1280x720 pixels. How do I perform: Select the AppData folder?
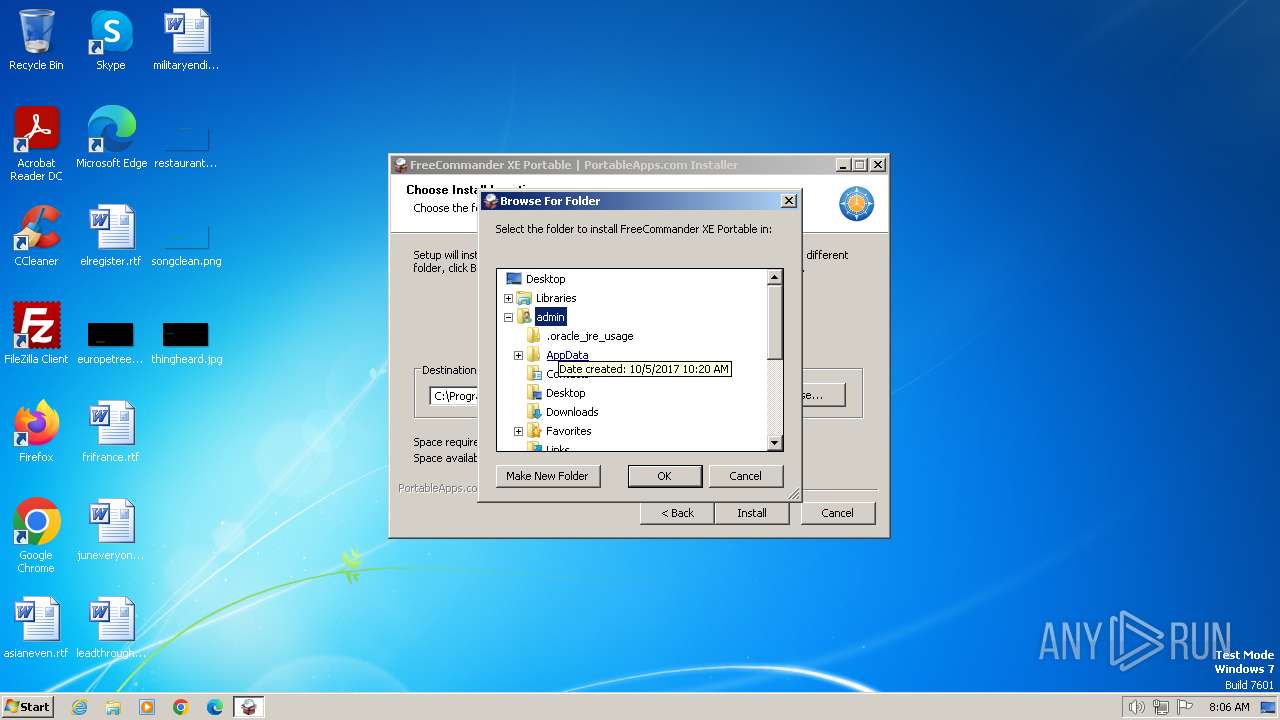coord(567,355)
